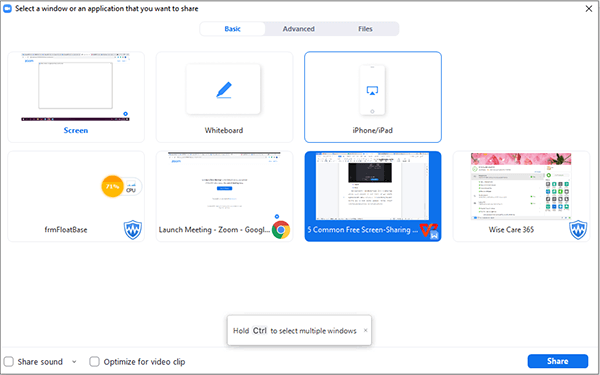Image resolution: width=600 pixels, height=375 pixels.
Task: Open the Files tab
Action: [365, 29]
